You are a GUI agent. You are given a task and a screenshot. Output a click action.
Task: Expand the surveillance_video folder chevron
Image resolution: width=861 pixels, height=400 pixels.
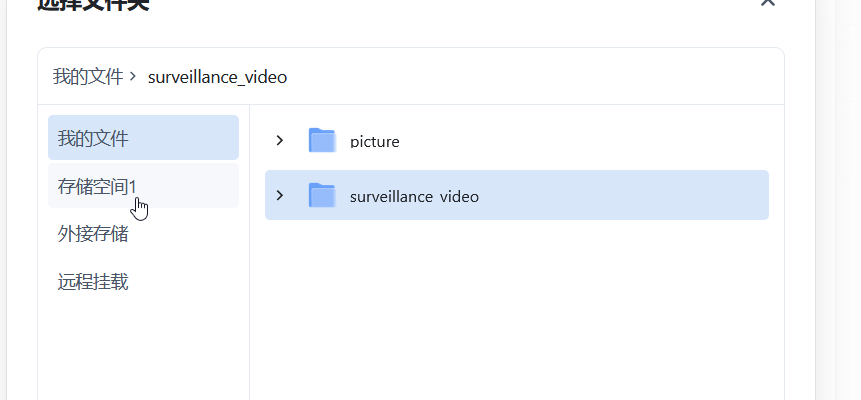pyautogui.click(x=280, y=195)
